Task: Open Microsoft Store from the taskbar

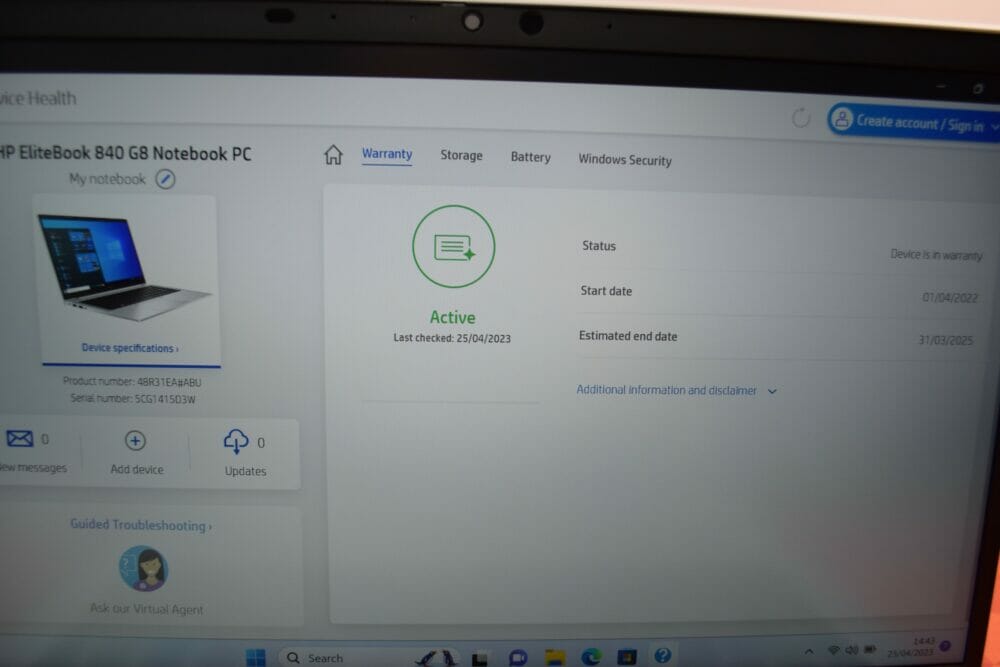Action: (x=626, y=656)
